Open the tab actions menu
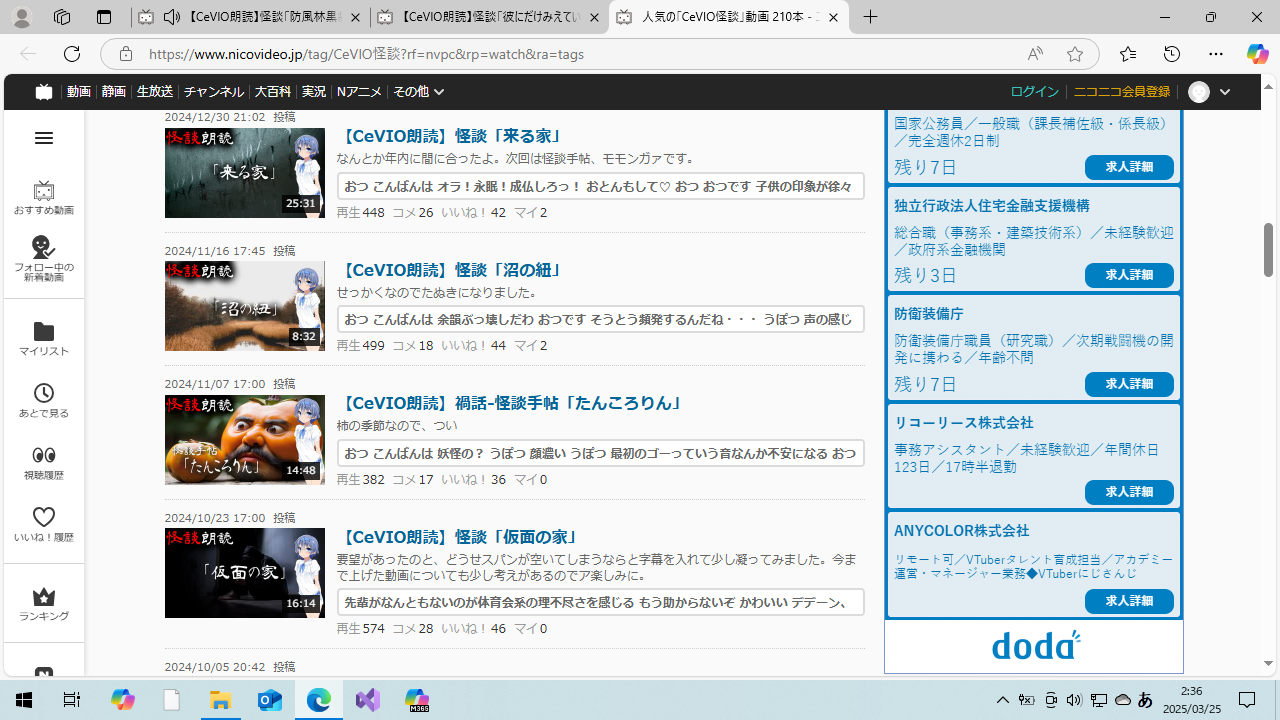Screen dimensions: 1280x720 104,17
